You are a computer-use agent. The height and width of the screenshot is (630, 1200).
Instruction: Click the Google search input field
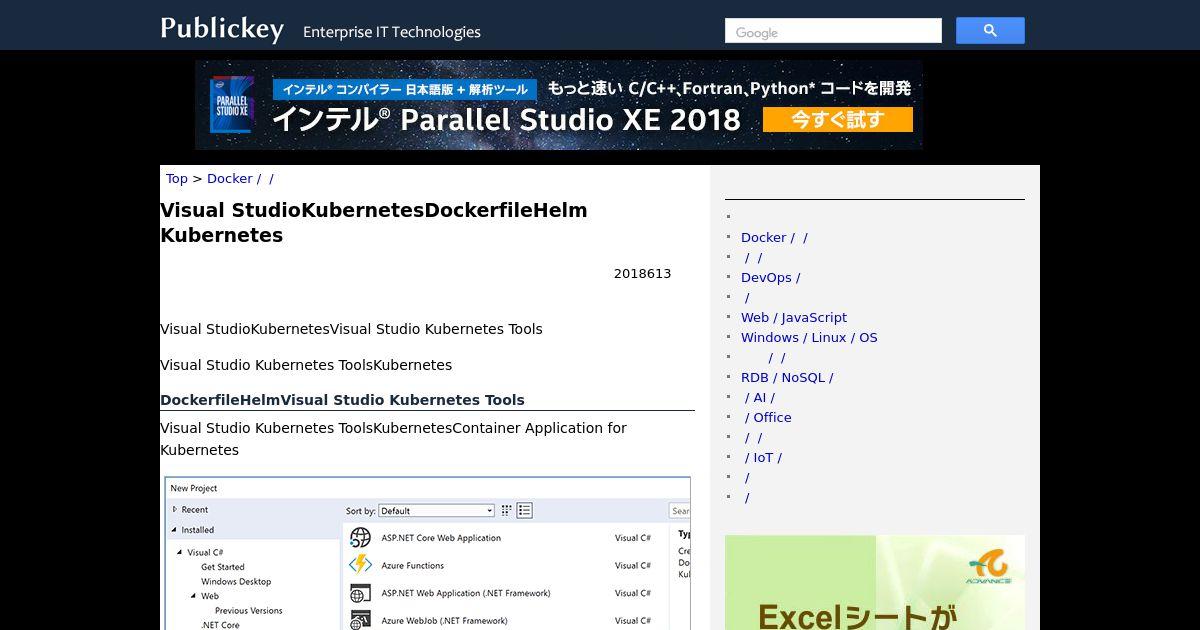833,31
